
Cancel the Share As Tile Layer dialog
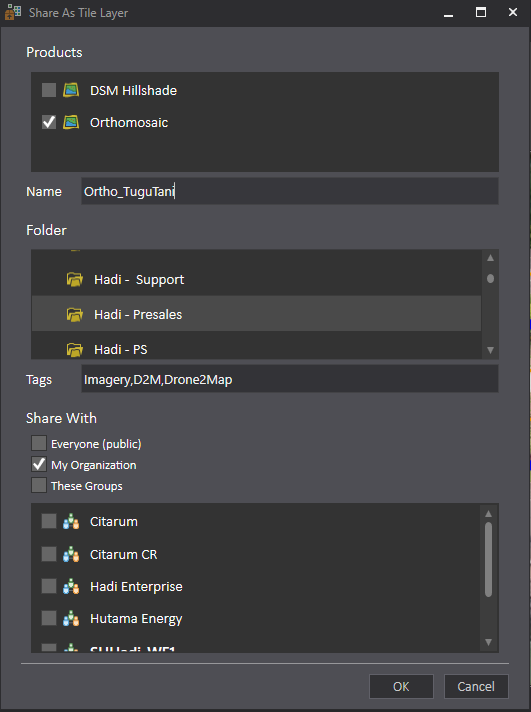pyautogui.click(x=476, y=686)
